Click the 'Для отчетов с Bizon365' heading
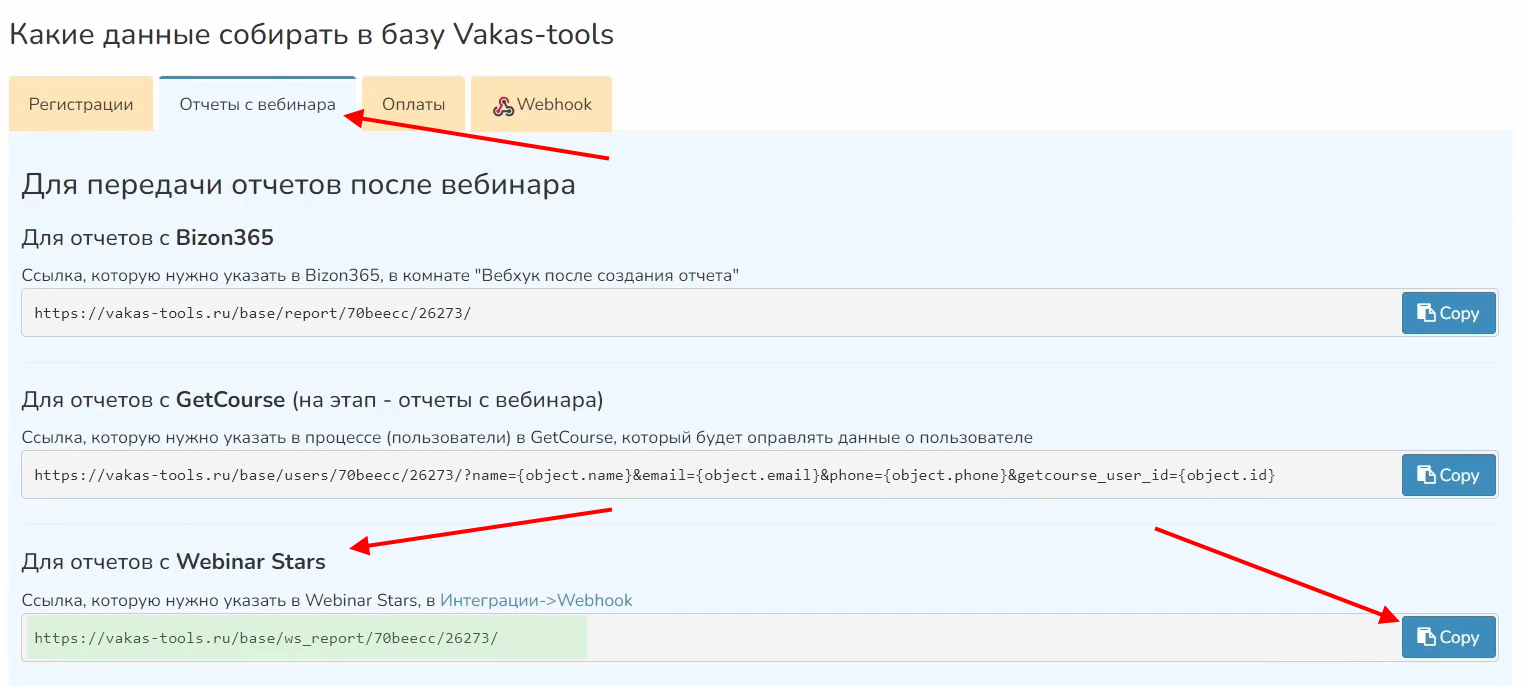 pos(147,238)
